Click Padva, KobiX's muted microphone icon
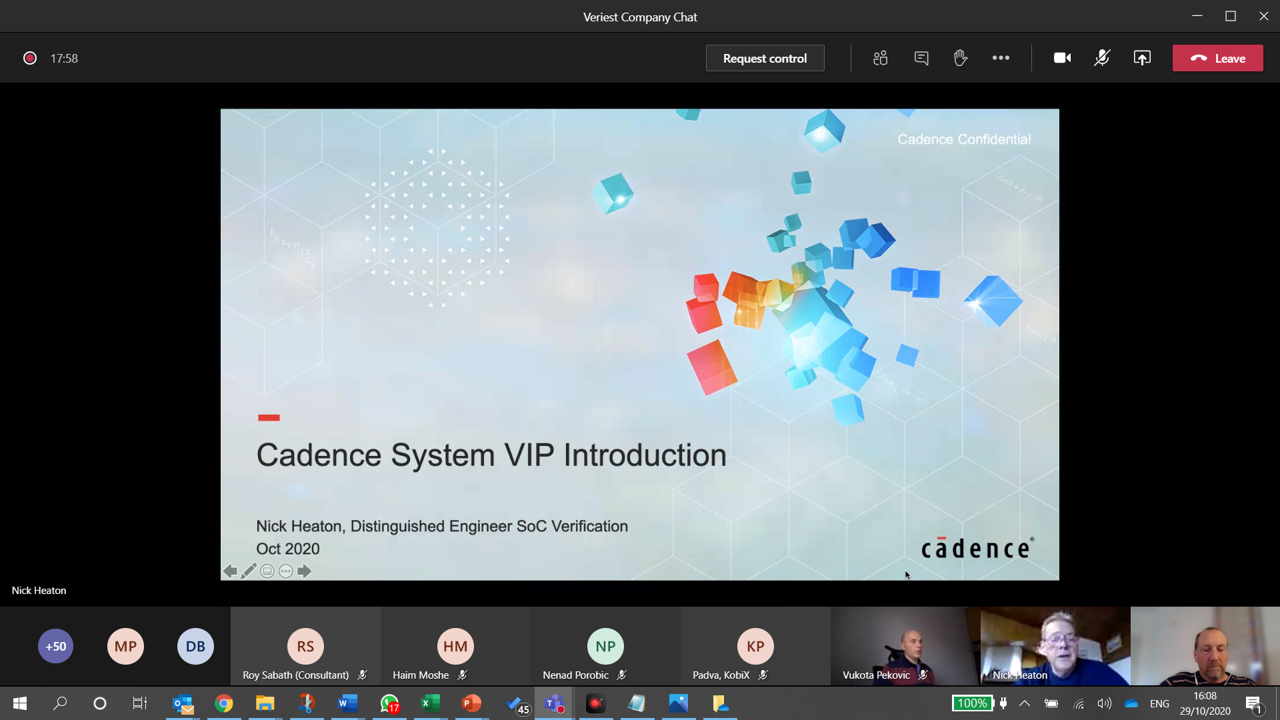Viewport: 1280px width, 720px height. click(x=762, y=675)
